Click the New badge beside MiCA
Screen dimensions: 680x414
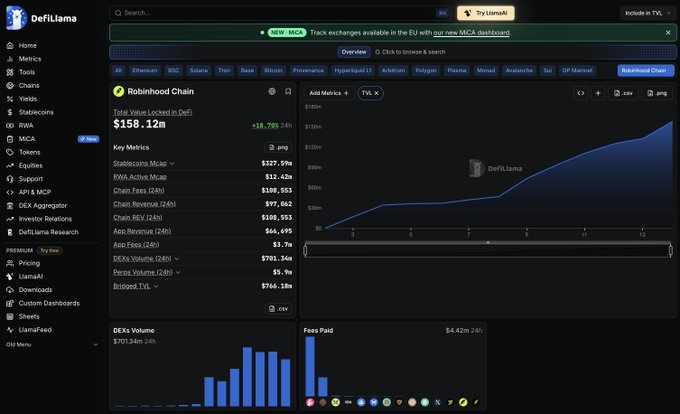(x=88, y=139)
